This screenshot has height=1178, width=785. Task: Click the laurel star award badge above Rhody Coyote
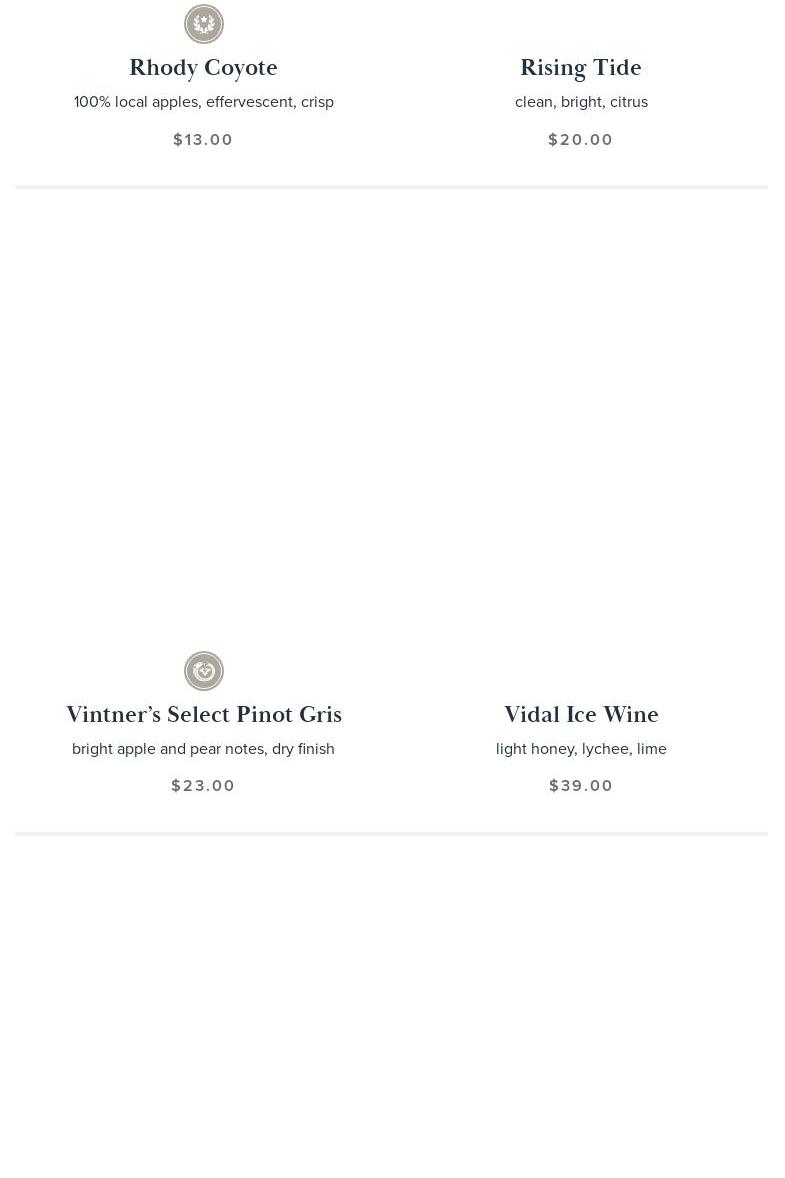[204, 24]
